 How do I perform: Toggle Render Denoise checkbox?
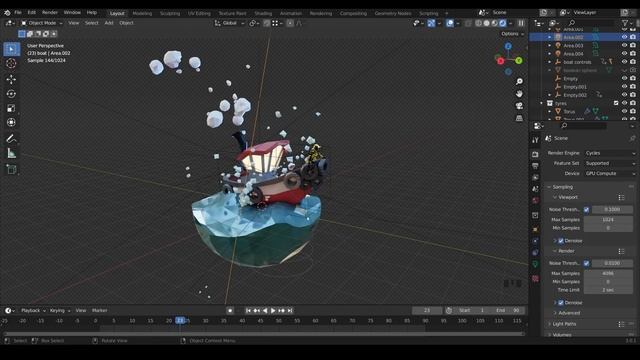tap(561, 303)
